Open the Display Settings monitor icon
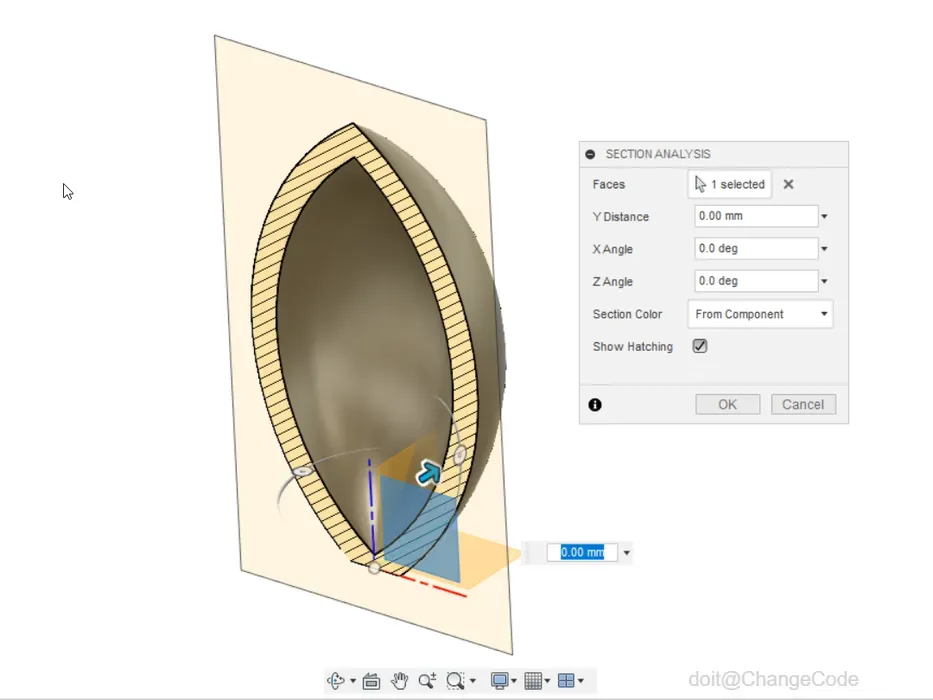 pyautogui.click(x=499, y=680)
